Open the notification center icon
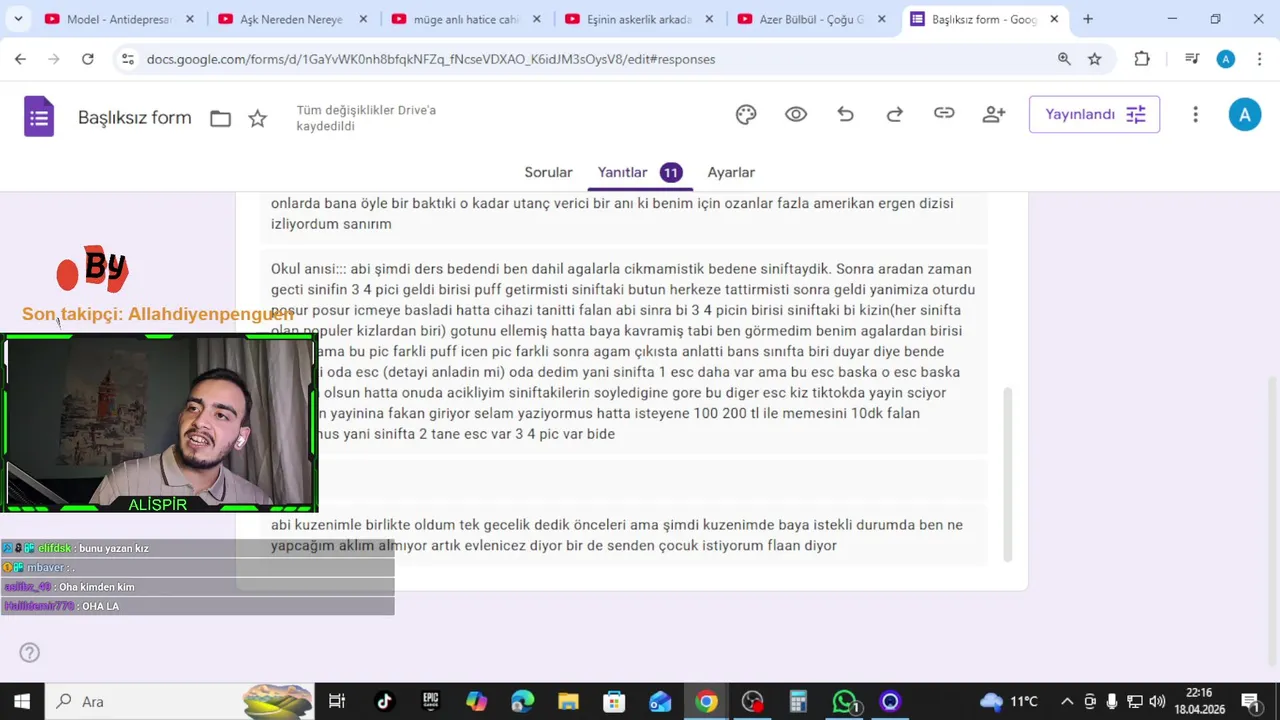Viewport: 1280px width, 720px height. pyautogui.click(x=1250, y=701)
